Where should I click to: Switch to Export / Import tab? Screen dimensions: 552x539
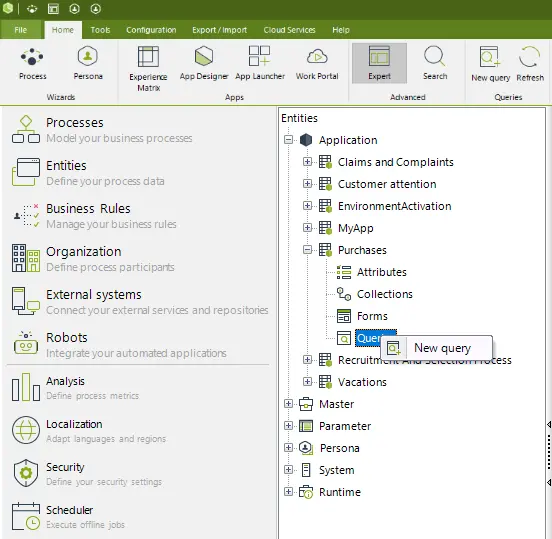coord(219,30)
